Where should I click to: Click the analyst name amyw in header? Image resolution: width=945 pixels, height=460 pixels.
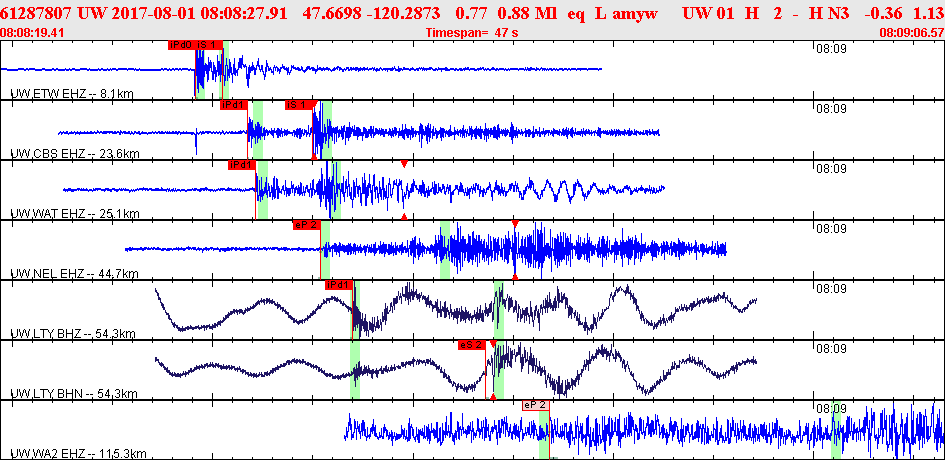click(635, 12)
